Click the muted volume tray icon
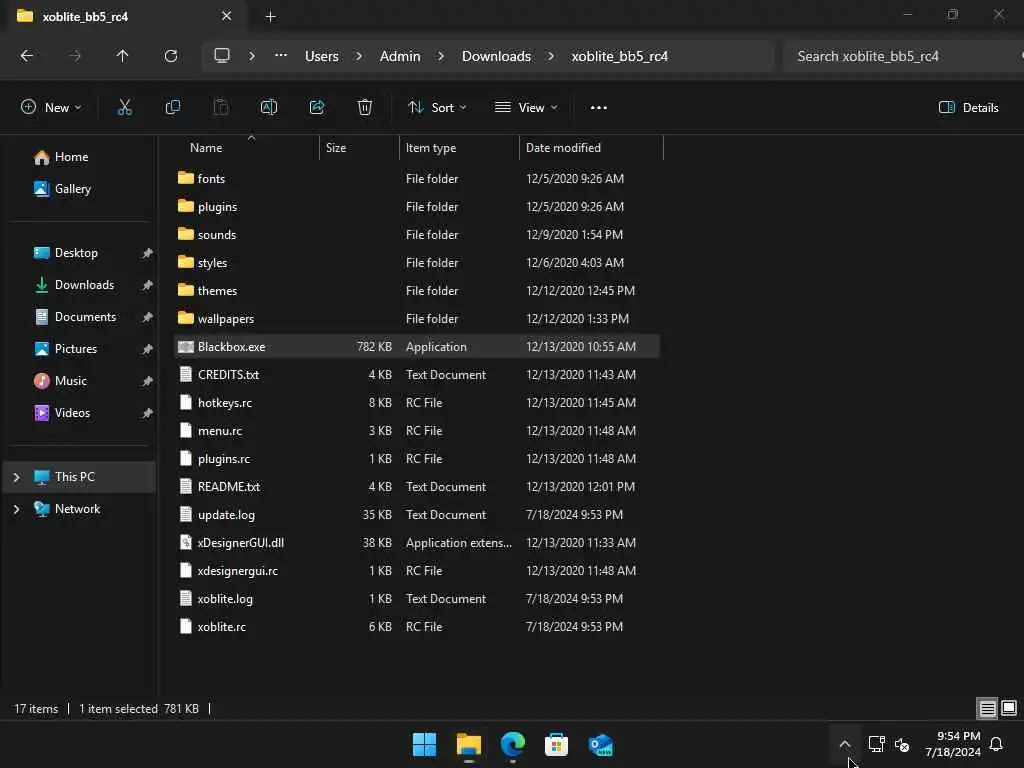Screen dimensions: 1024x768 [902, 744]
